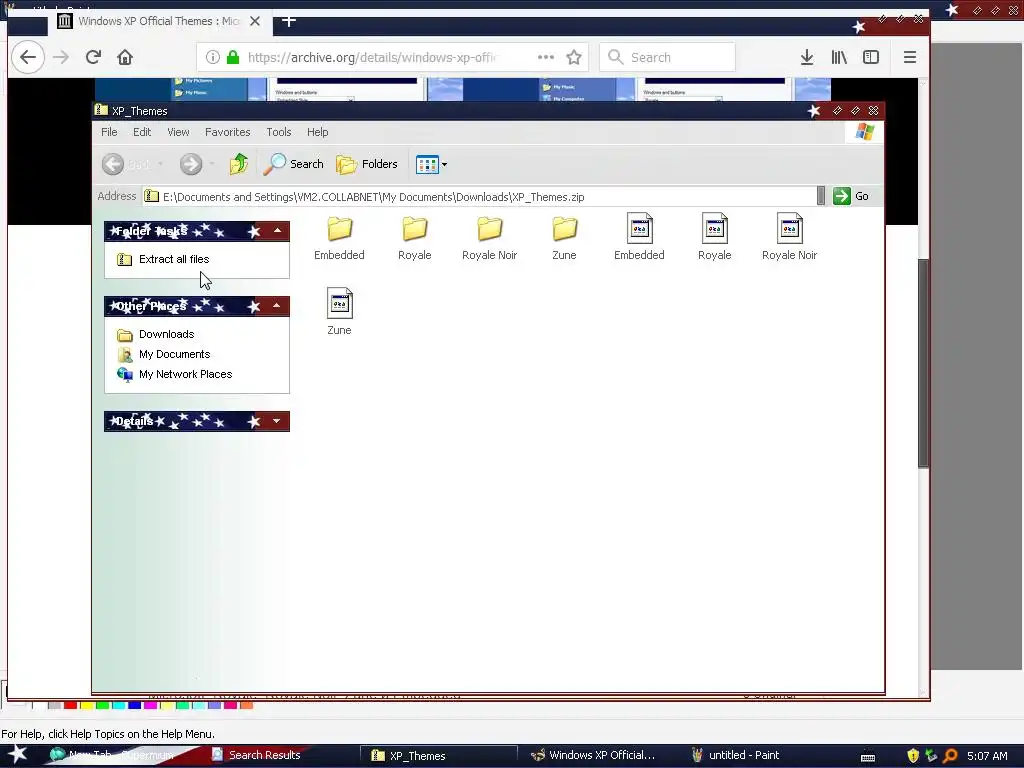Open the Firefox Library icon
The image size is (1024, 768).
pyautogui.click(x=839, y=57)
